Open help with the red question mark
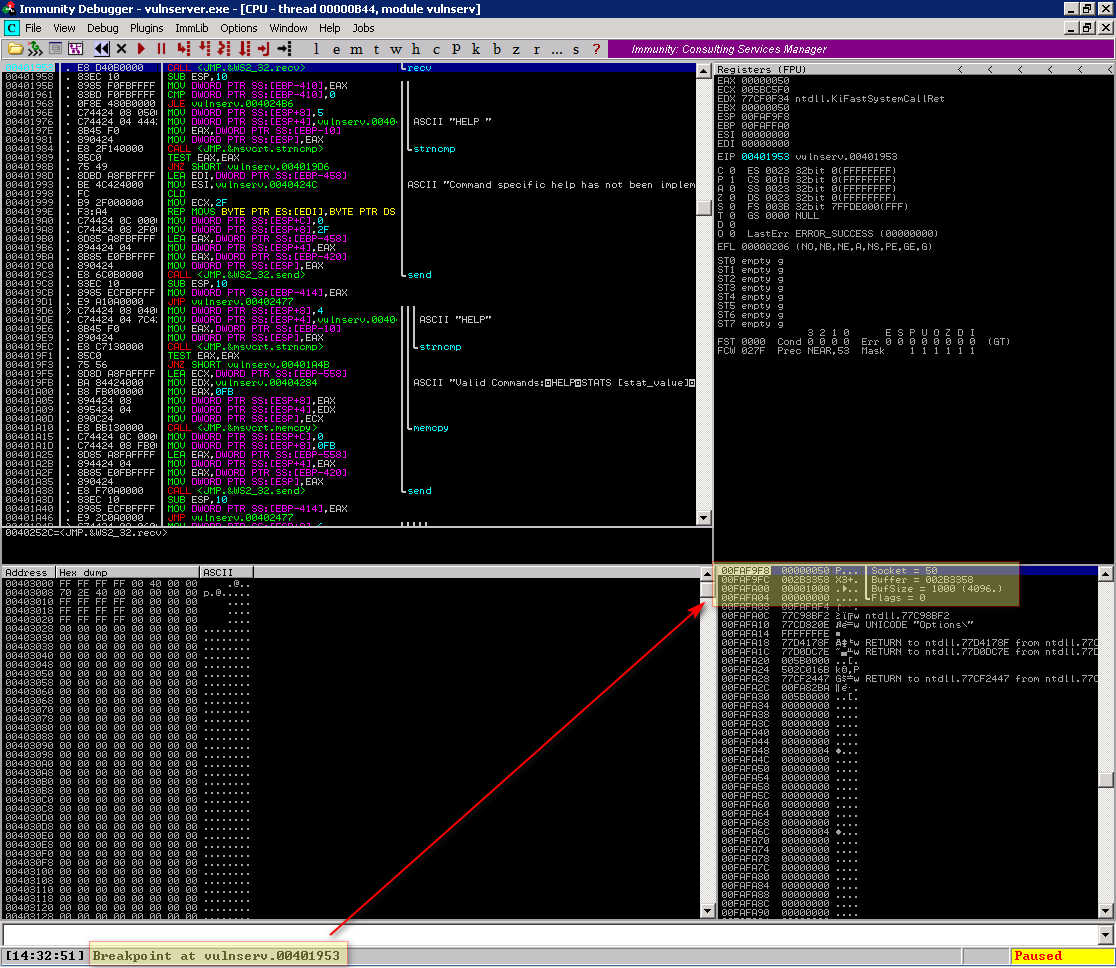 pos(596,48)
